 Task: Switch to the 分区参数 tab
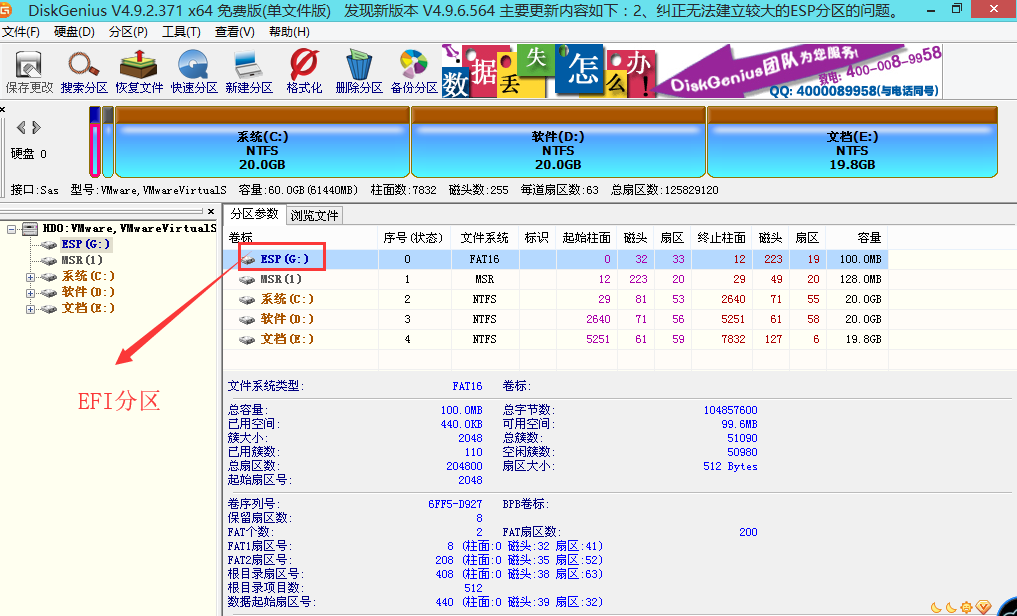click(254, 214)
